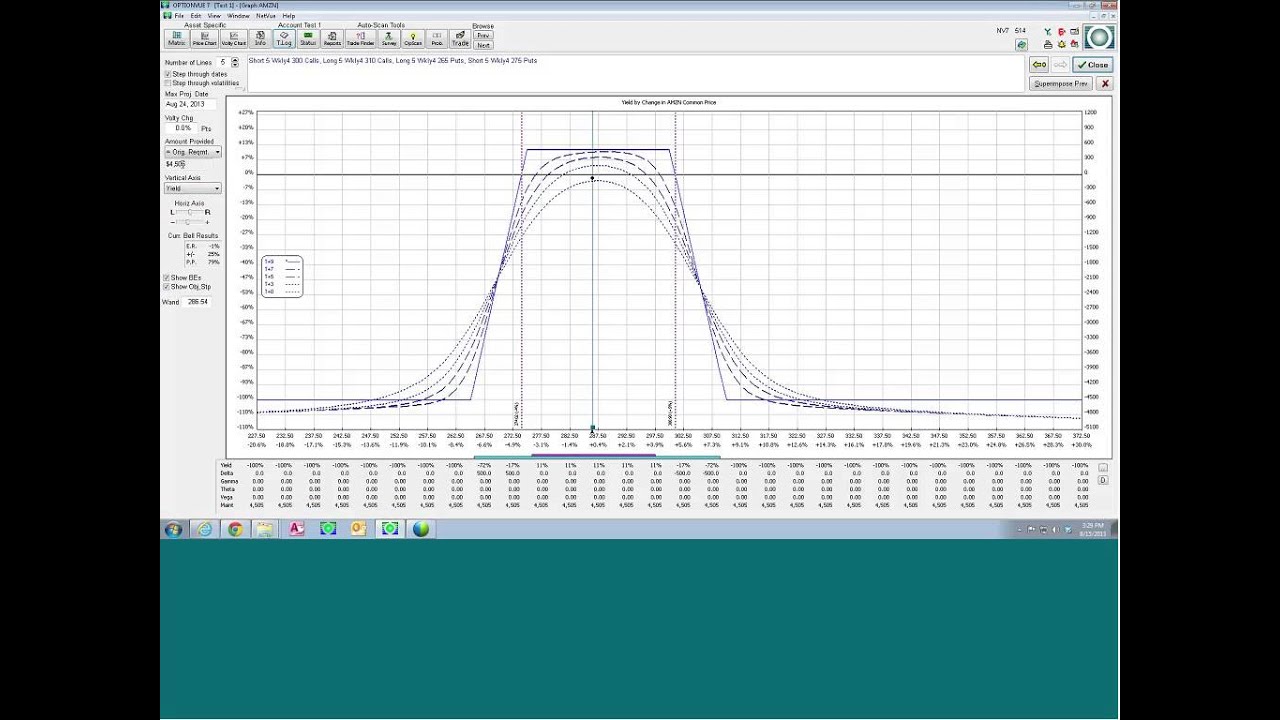The image size is (1280, 720).
Task: Open the Volty Chart tool
Action: [233, 39]
